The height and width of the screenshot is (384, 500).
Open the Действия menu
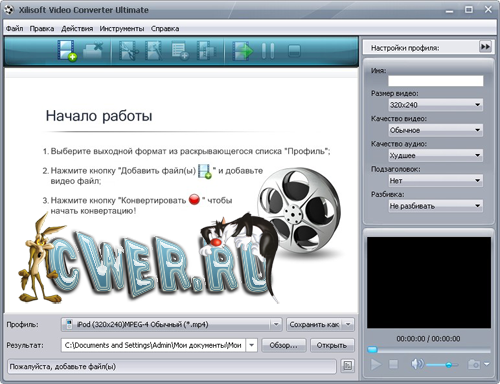pyautogui.click(x=77, y=29)
